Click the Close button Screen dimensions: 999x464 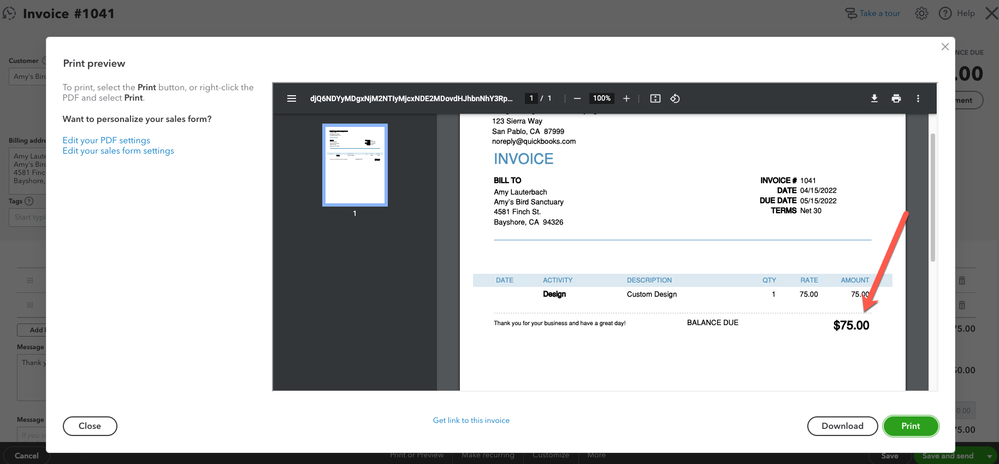[90, 426]
